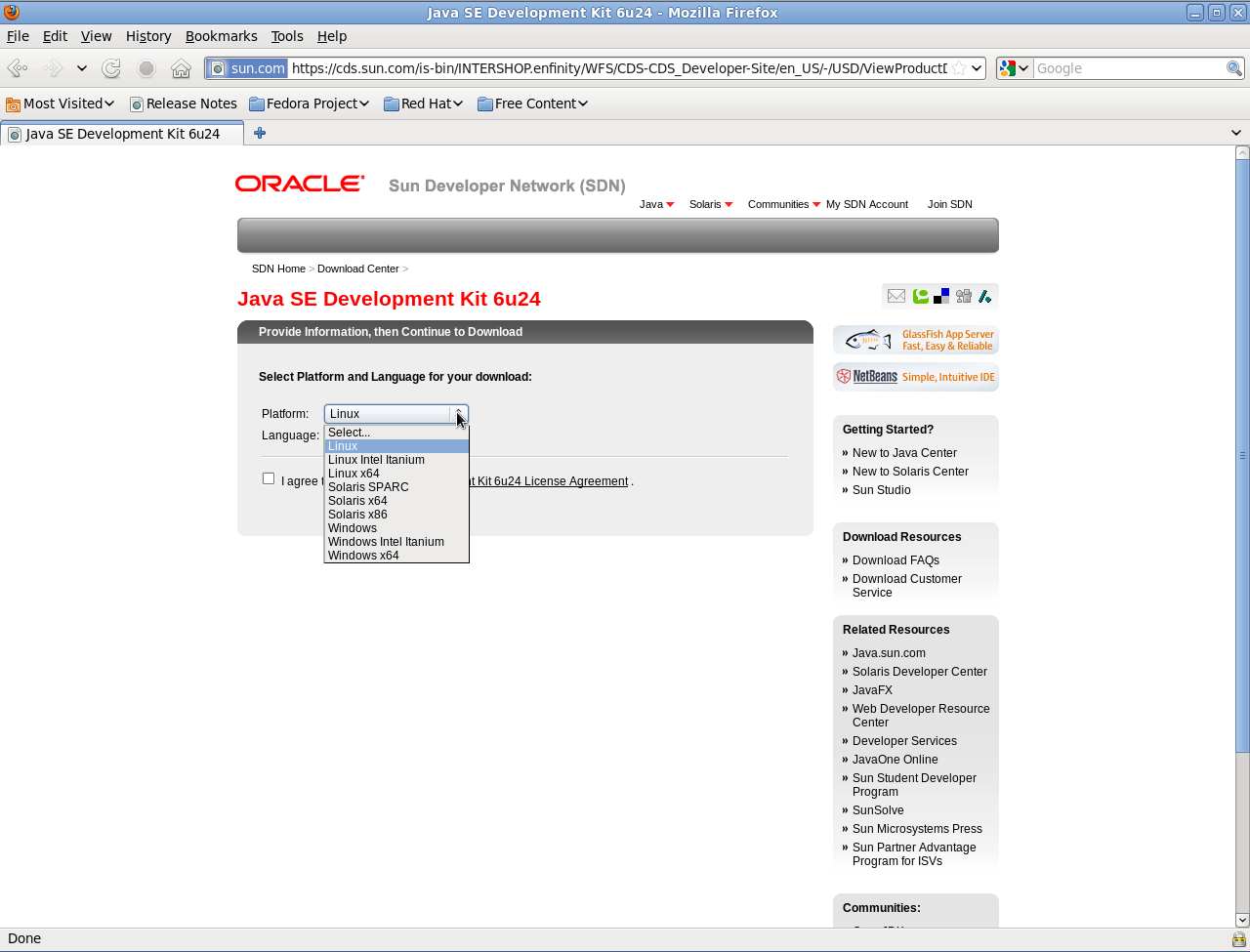Select the Java SE Development Kit 6u24 tab

(x=122, y=134)
